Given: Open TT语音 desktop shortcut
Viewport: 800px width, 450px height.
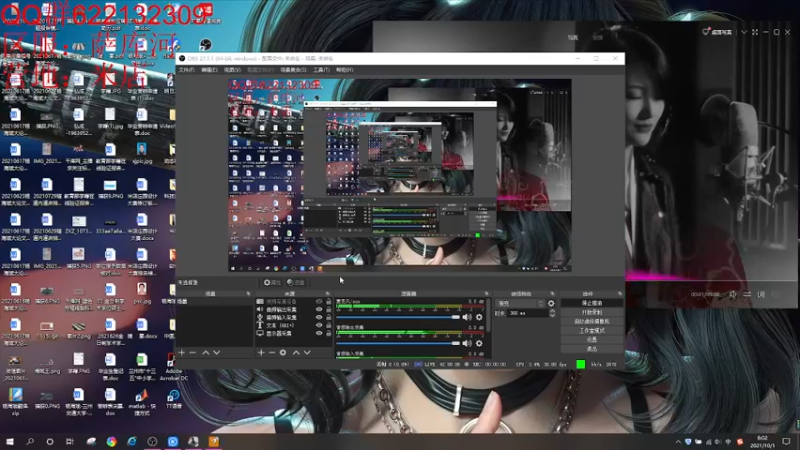Looking at the screenshot, I should (173, 399).
